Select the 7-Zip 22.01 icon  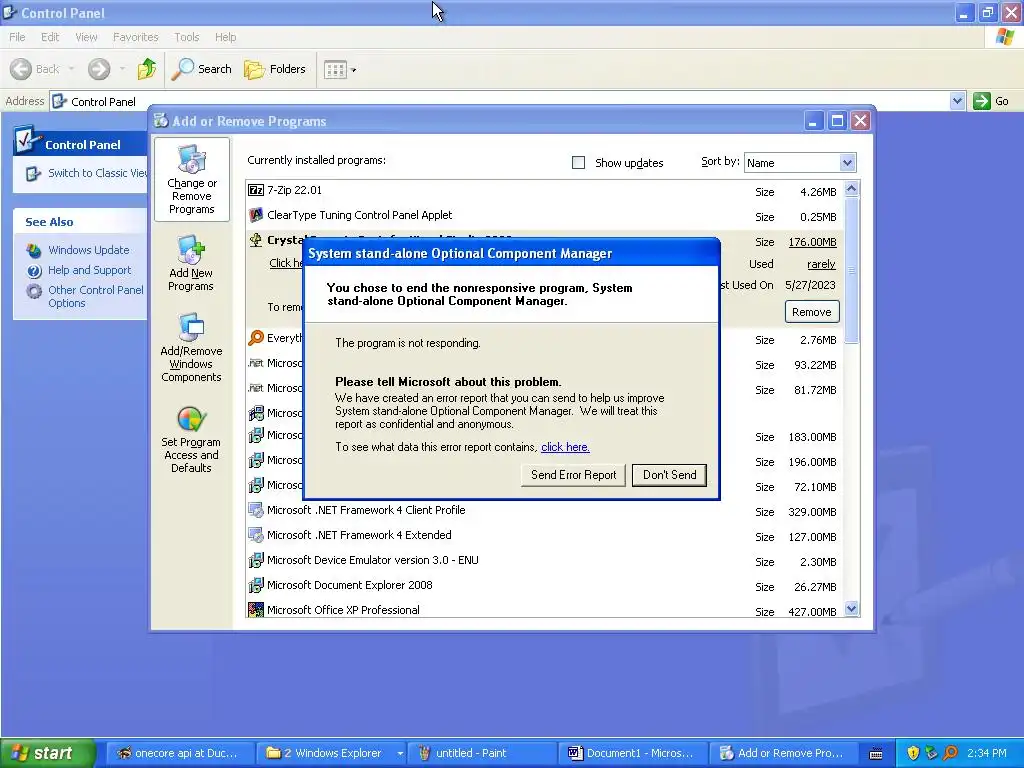[256, 190]
